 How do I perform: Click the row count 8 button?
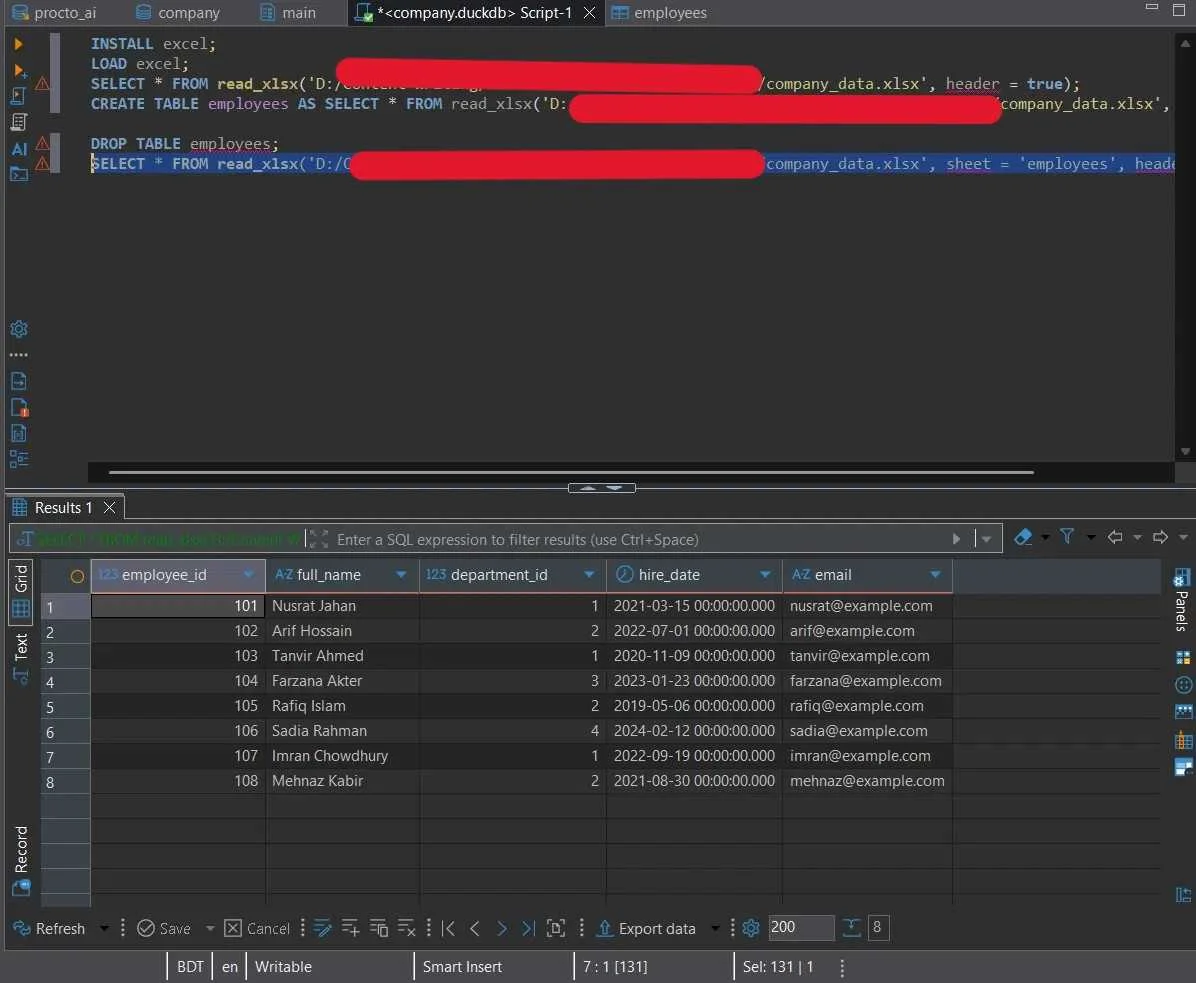point(878,927)
